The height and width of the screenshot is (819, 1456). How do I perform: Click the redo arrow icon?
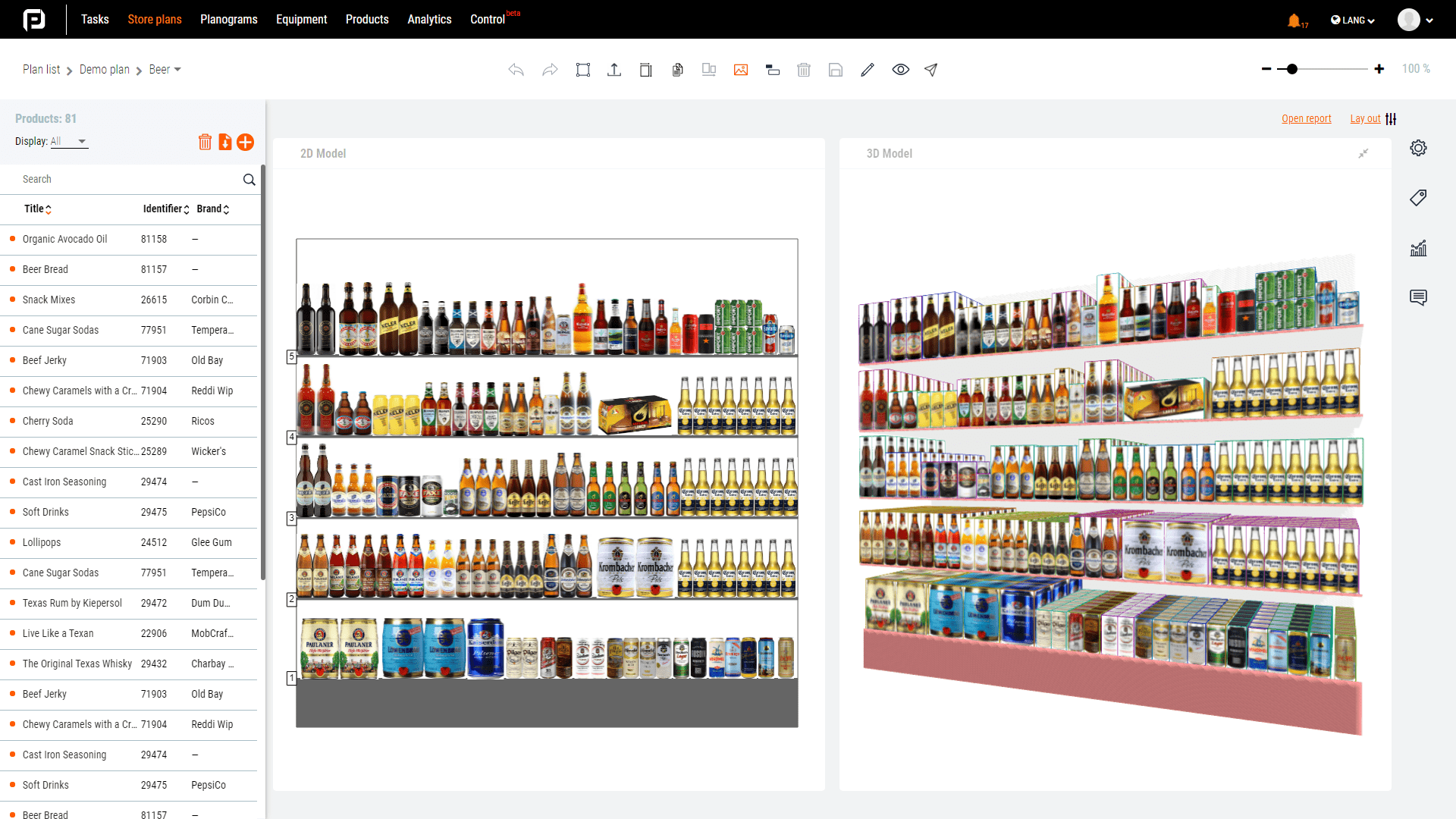click(x=549, y=69)
